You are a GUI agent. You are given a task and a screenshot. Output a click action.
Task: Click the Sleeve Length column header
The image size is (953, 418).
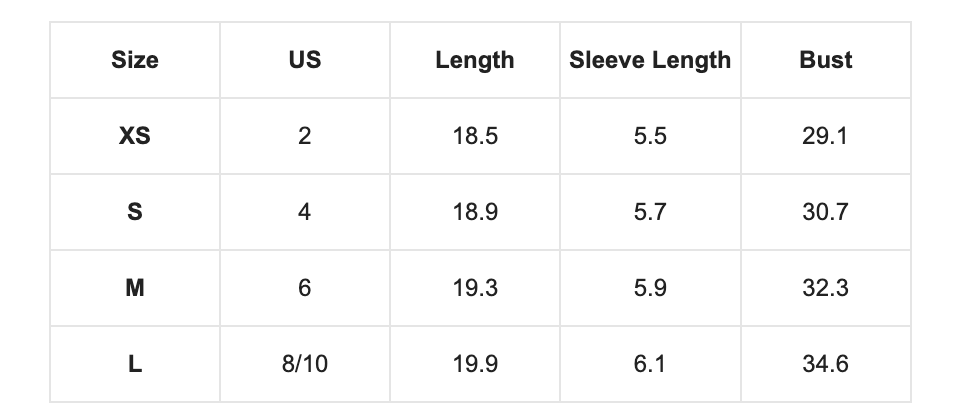coord(650,60)
